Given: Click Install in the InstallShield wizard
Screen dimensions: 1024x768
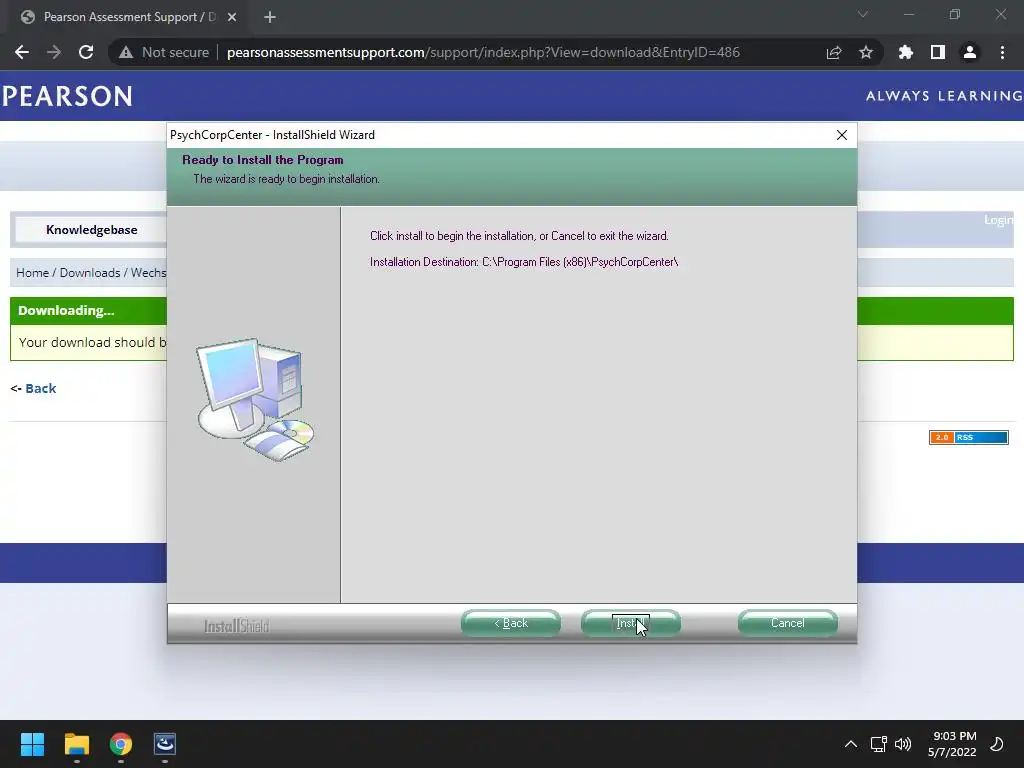Looking at the screenshot, I should click(x=630, y=623).
